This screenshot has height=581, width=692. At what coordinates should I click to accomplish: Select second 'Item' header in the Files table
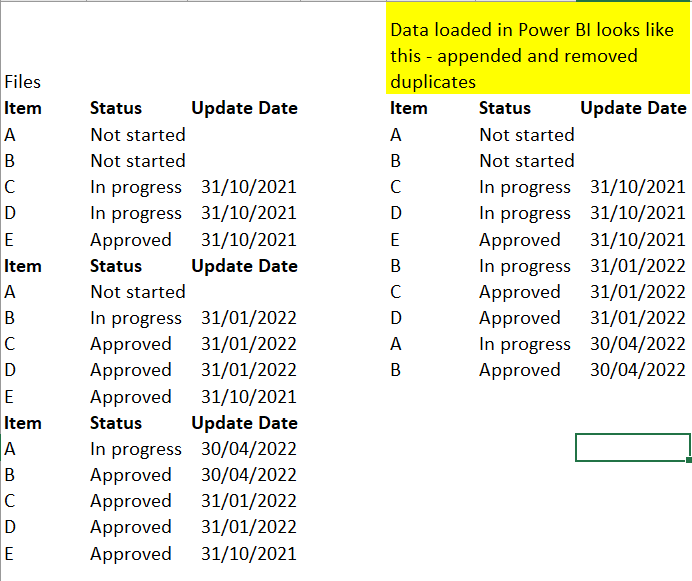click(x=23, y=266)
